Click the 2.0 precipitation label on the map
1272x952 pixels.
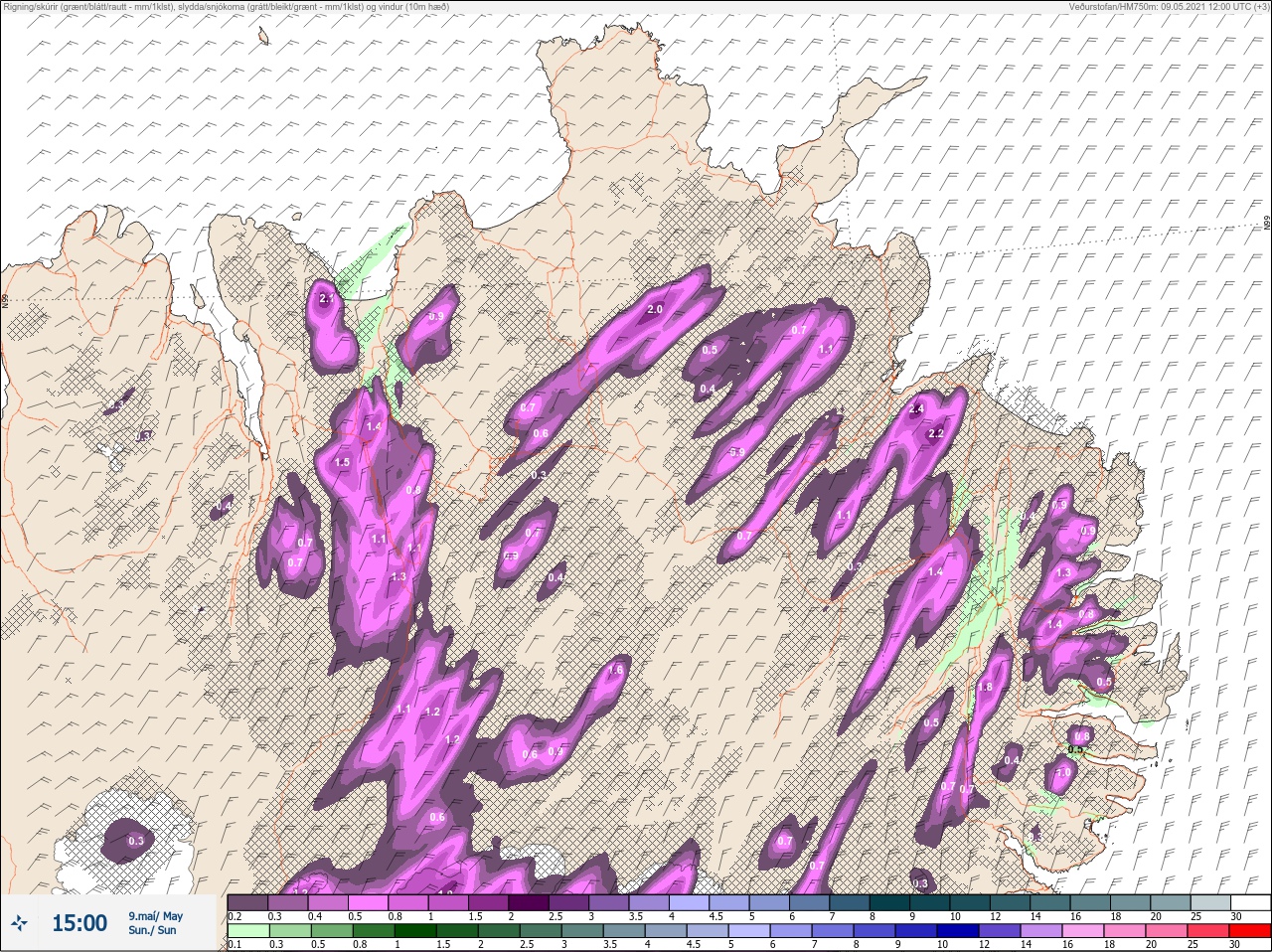click(655, 309)
